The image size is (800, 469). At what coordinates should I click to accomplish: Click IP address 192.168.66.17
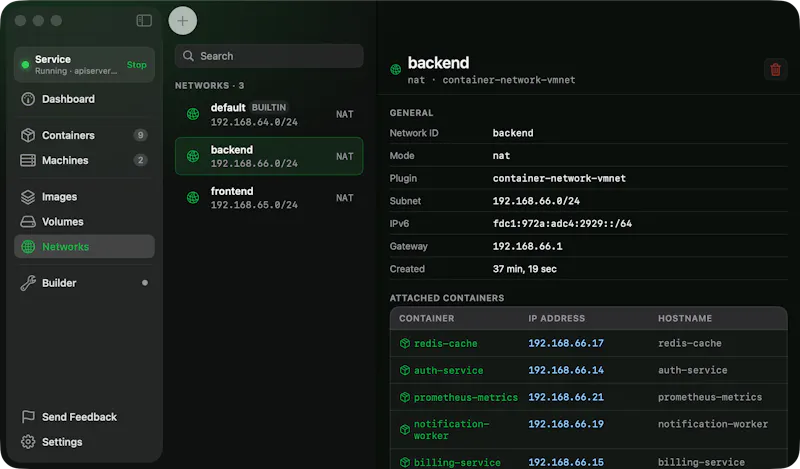pyautogui.click(x=566, y=343)
